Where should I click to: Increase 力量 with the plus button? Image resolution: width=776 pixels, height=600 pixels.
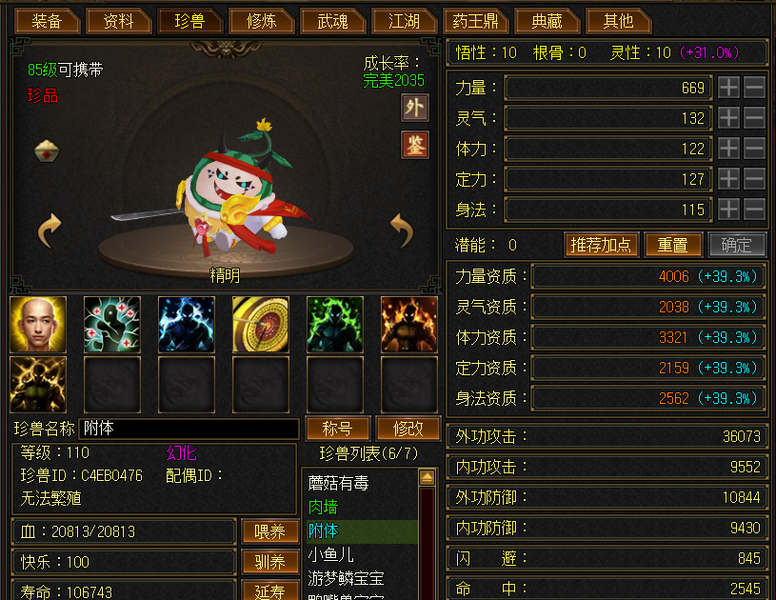click(x=729, y=88)
